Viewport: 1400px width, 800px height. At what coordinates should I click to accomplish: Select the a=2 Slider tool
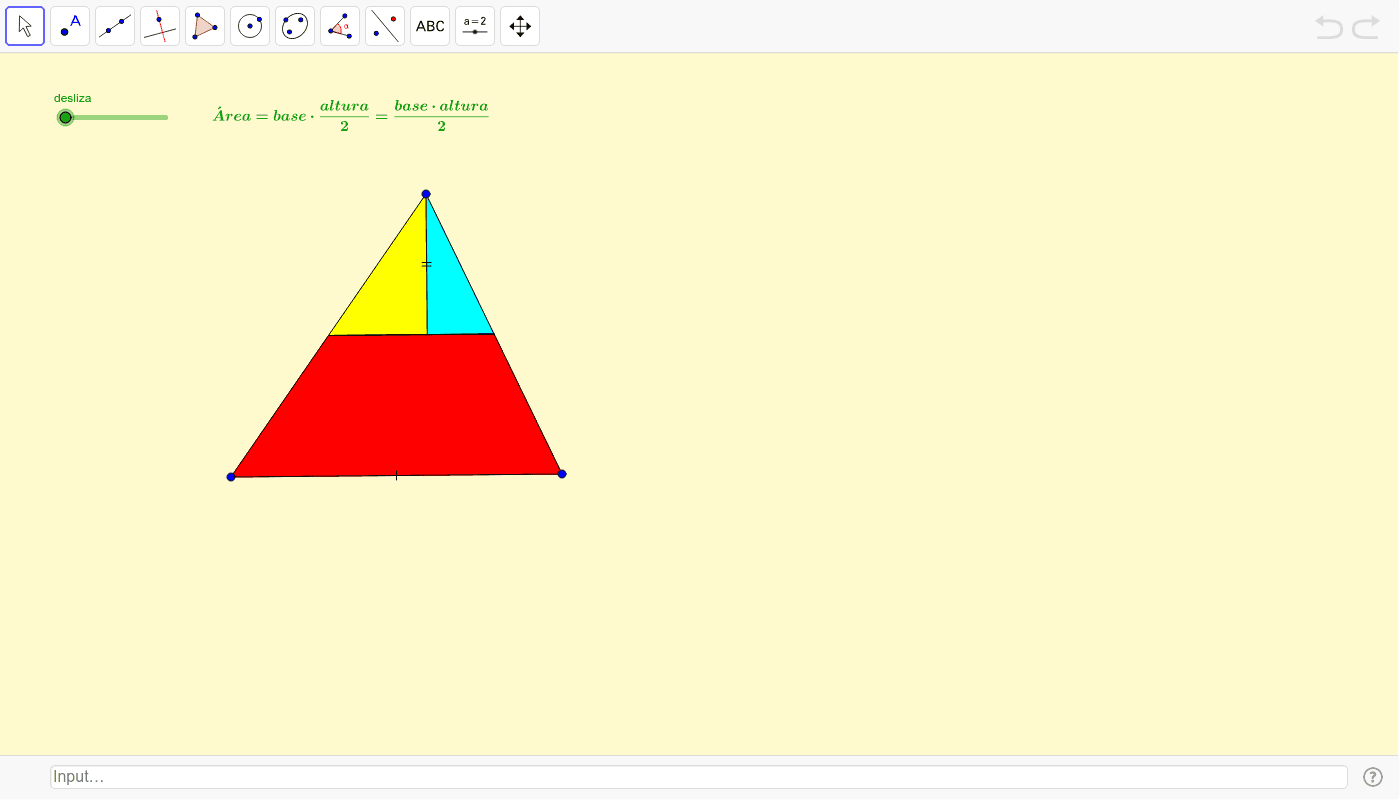coord(475,26)
